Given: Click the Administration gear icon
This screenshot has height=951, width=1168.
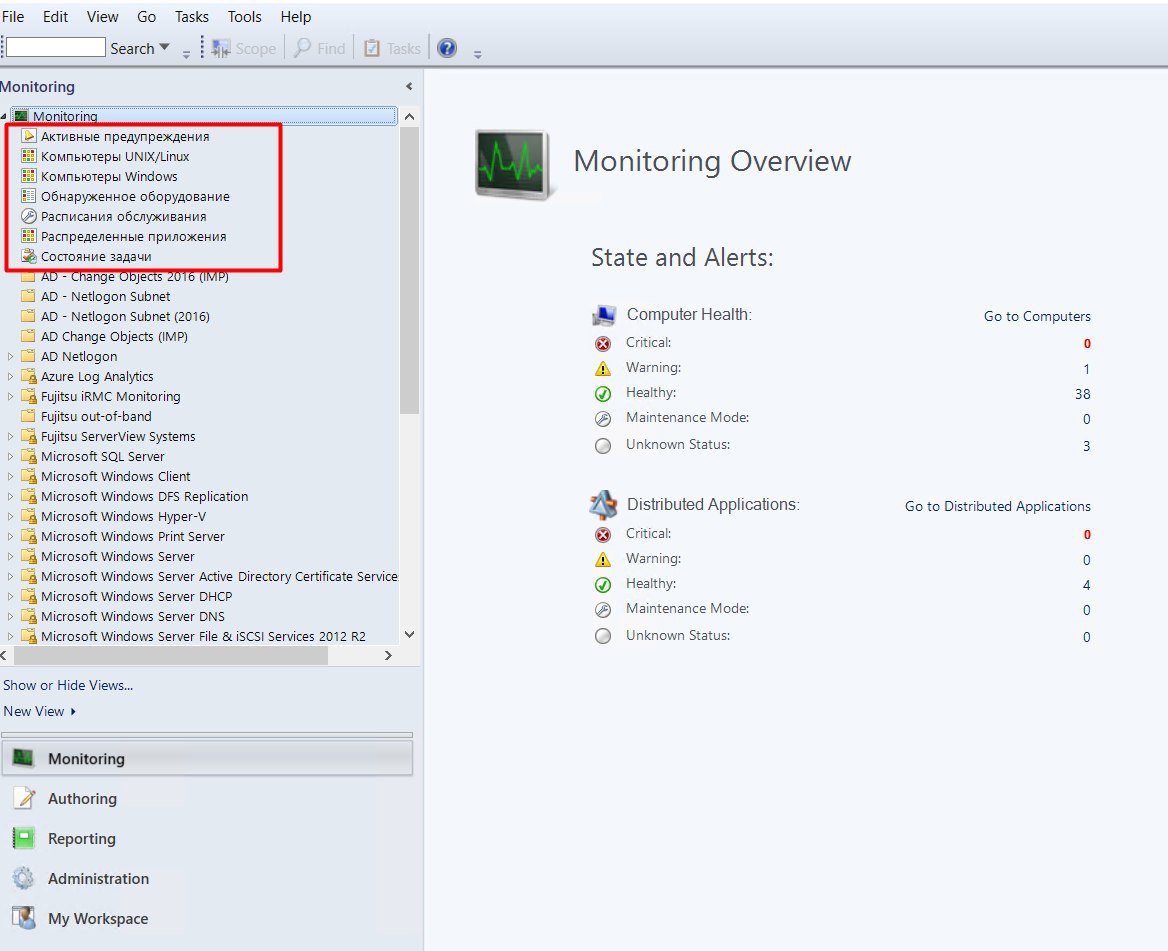Looking at the screenshot, I should (x=24, y=879).
